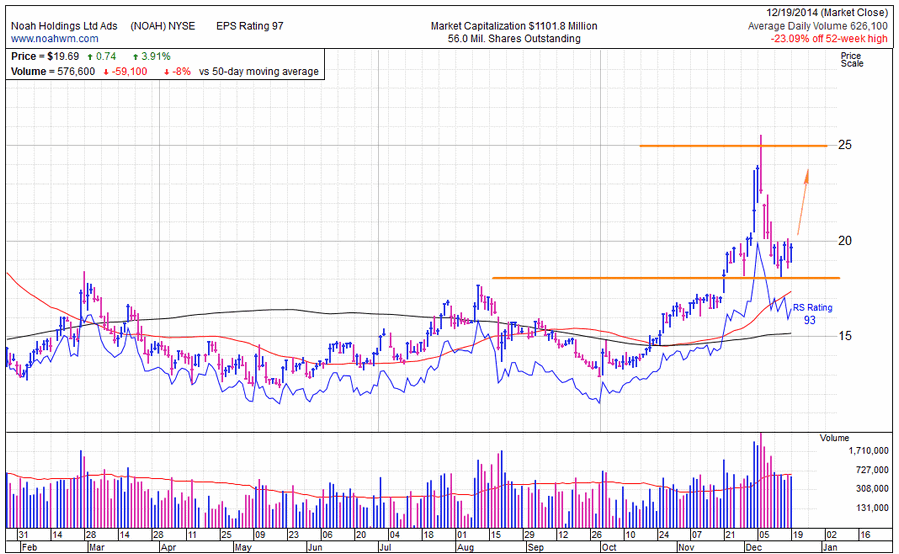Click the EPS Rating 97 label
The width and height of the screenshot is (899, 554).
[x=250, y=25]
